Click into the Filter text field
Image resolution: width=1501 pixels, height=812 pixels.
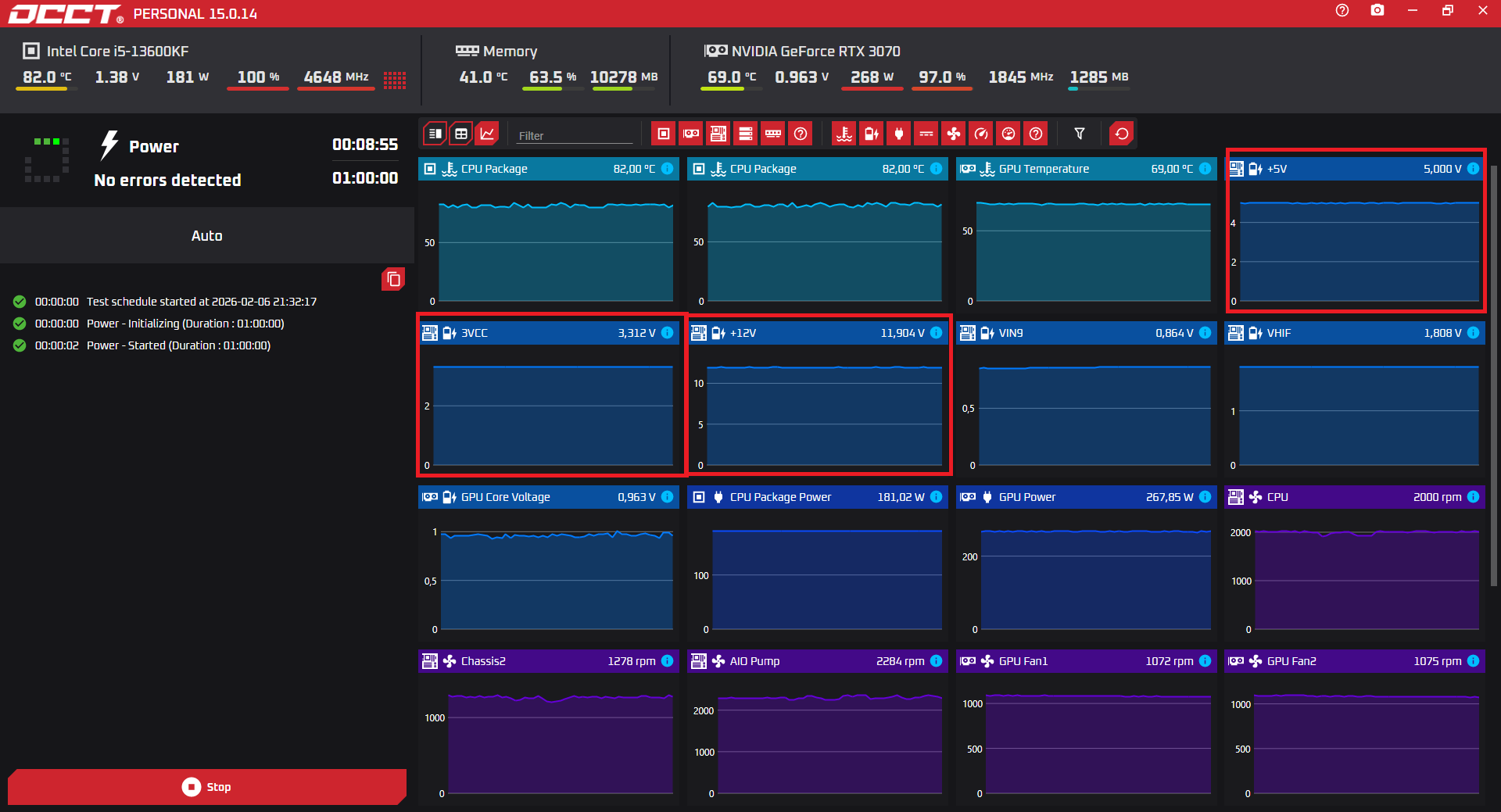tap(575, 135)
